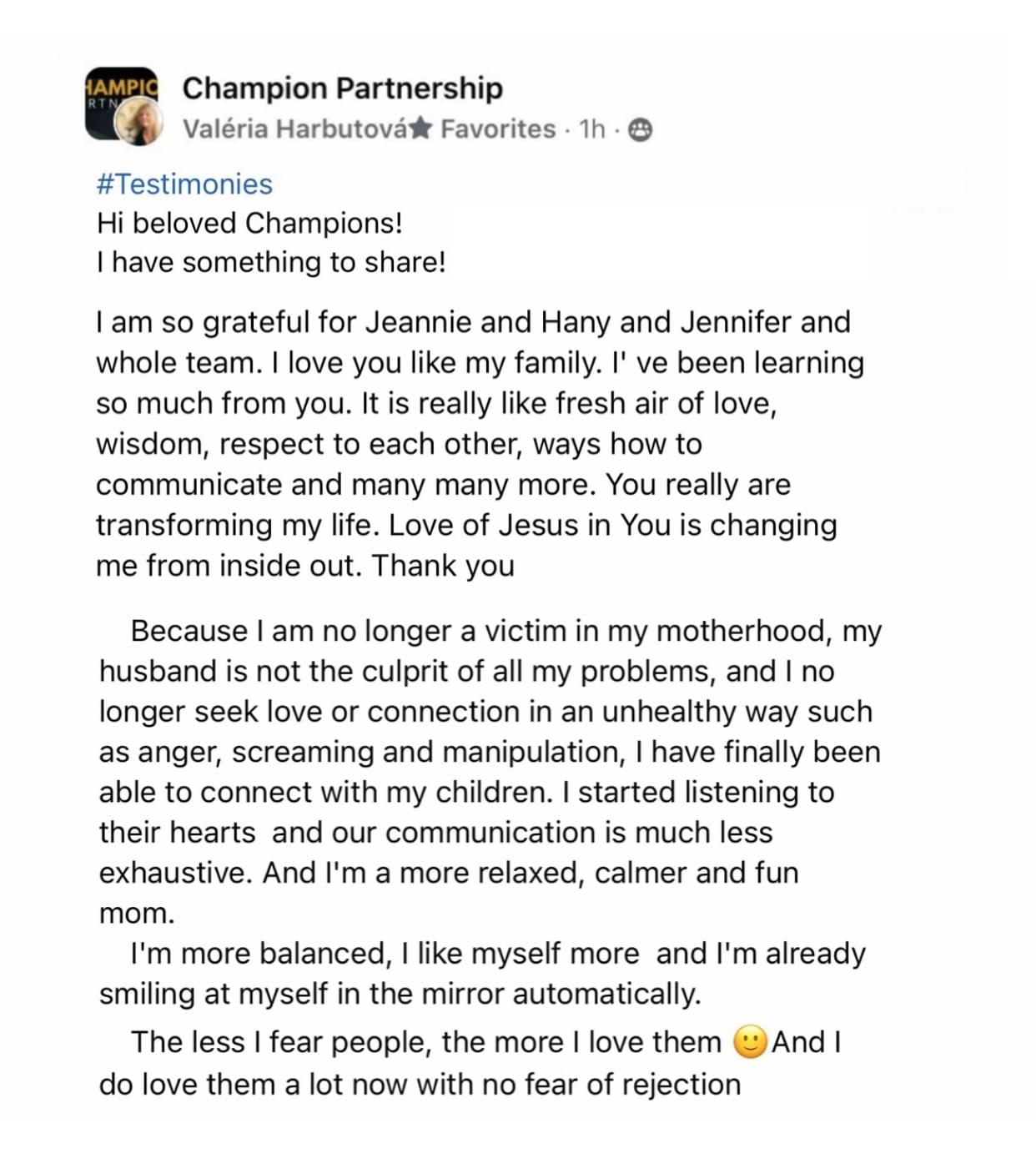Select the paragraph starting 'Because I am no longer'
The image size is (1036, 1164).
point(490,771)
